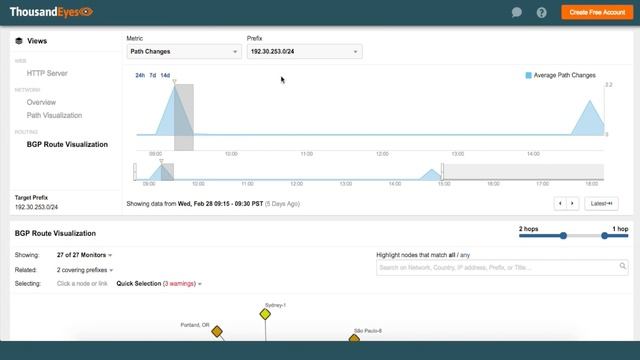Expand 27 of 27 Monitors dropdown

(84, 255)
